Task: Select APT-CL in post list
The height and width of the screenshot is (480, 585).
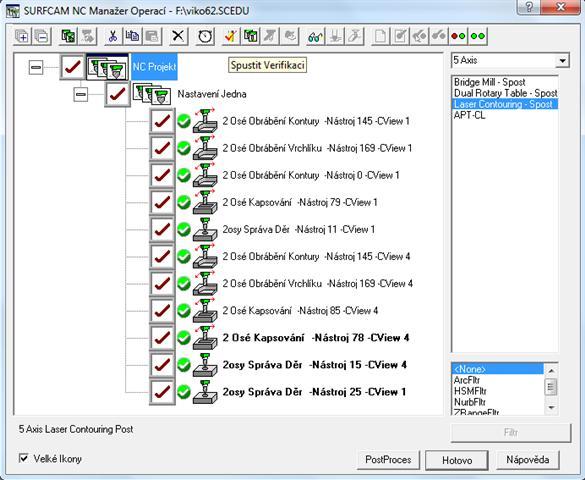Action: coord(469,115)
